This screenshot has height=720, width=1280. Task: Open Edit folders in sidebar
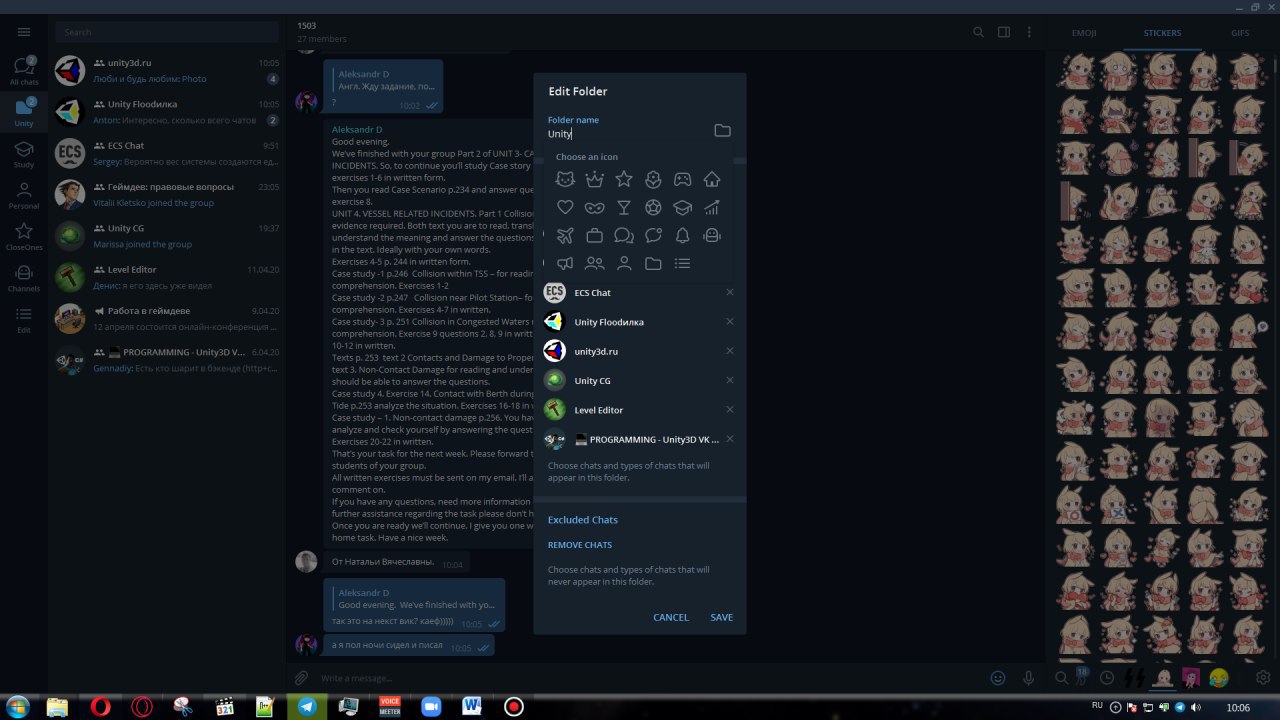(24, 319)
